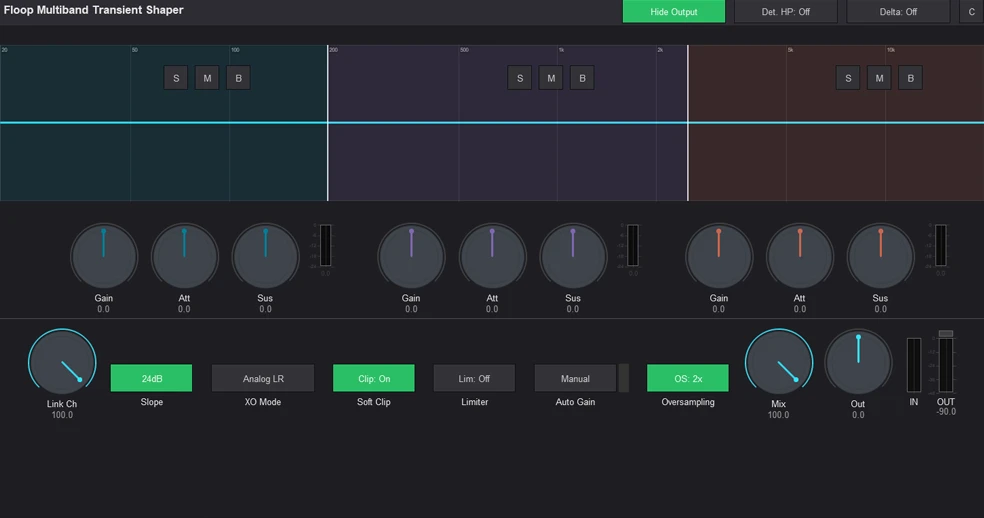Image resolution: width=984 pixels, height=518 pixels.
Task: Mute the mid band with its M button
Action: 551,78
